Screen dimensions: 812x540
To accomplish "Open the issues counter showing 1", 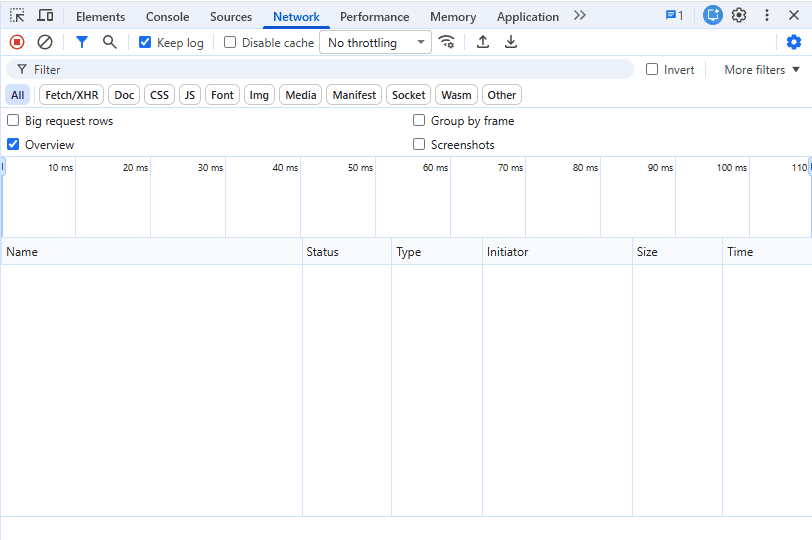I will click(x=674, y=16).
